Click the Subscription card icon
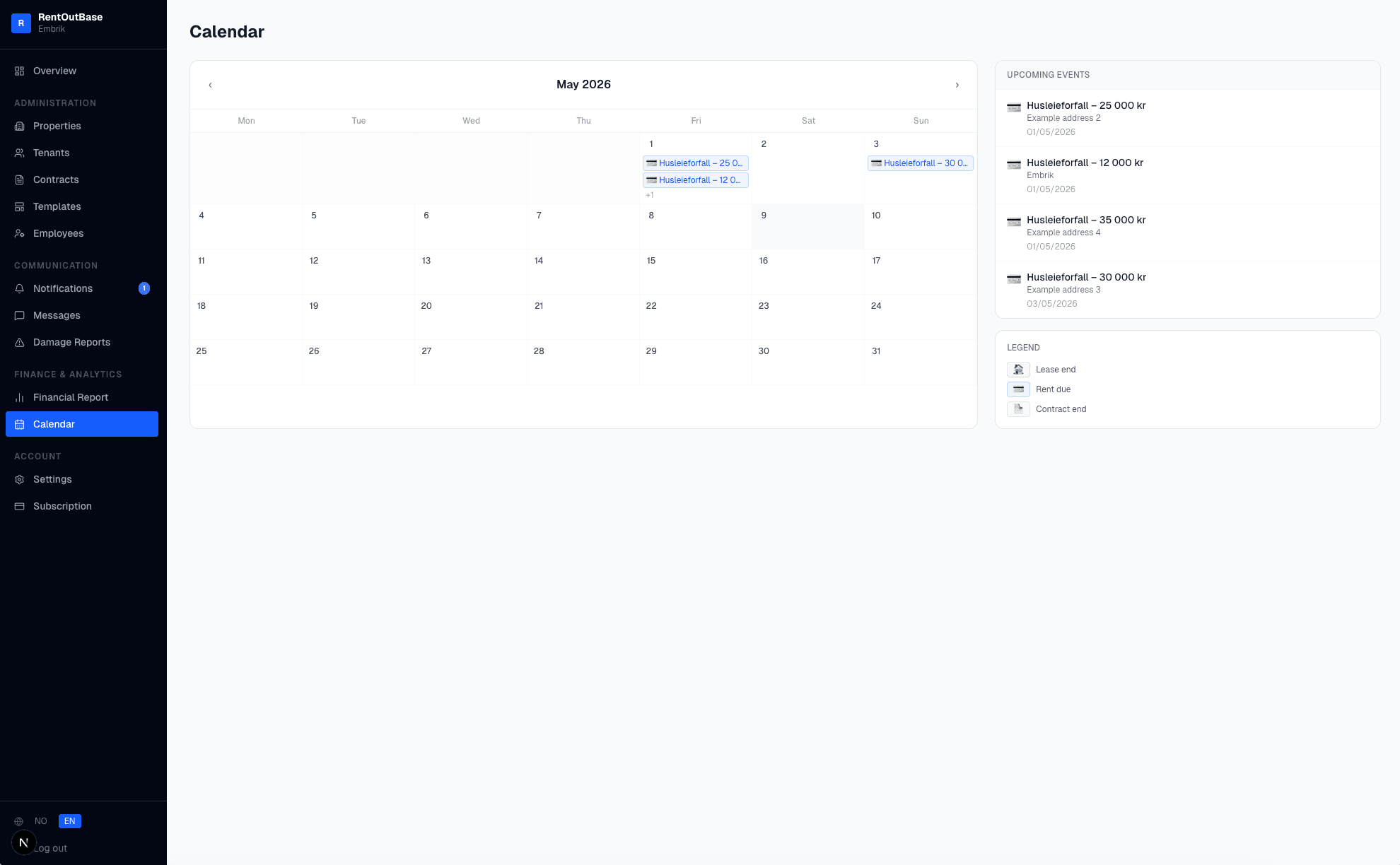Image resolution: width=1400 pixels, height=865 pixels. point(20,506)
